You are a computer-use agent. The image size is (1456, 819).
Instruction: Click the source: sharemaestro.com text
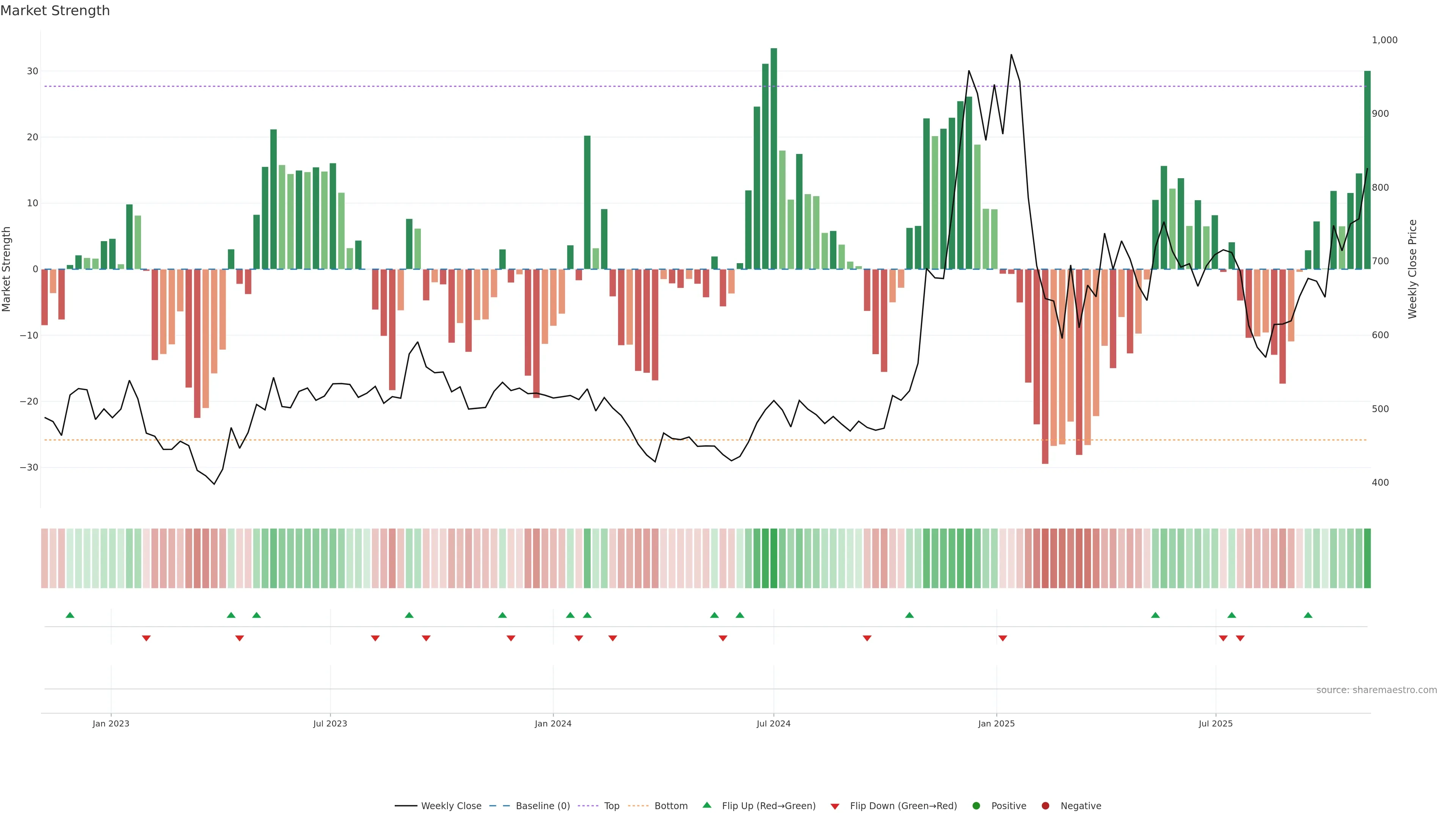[1376, 690]
